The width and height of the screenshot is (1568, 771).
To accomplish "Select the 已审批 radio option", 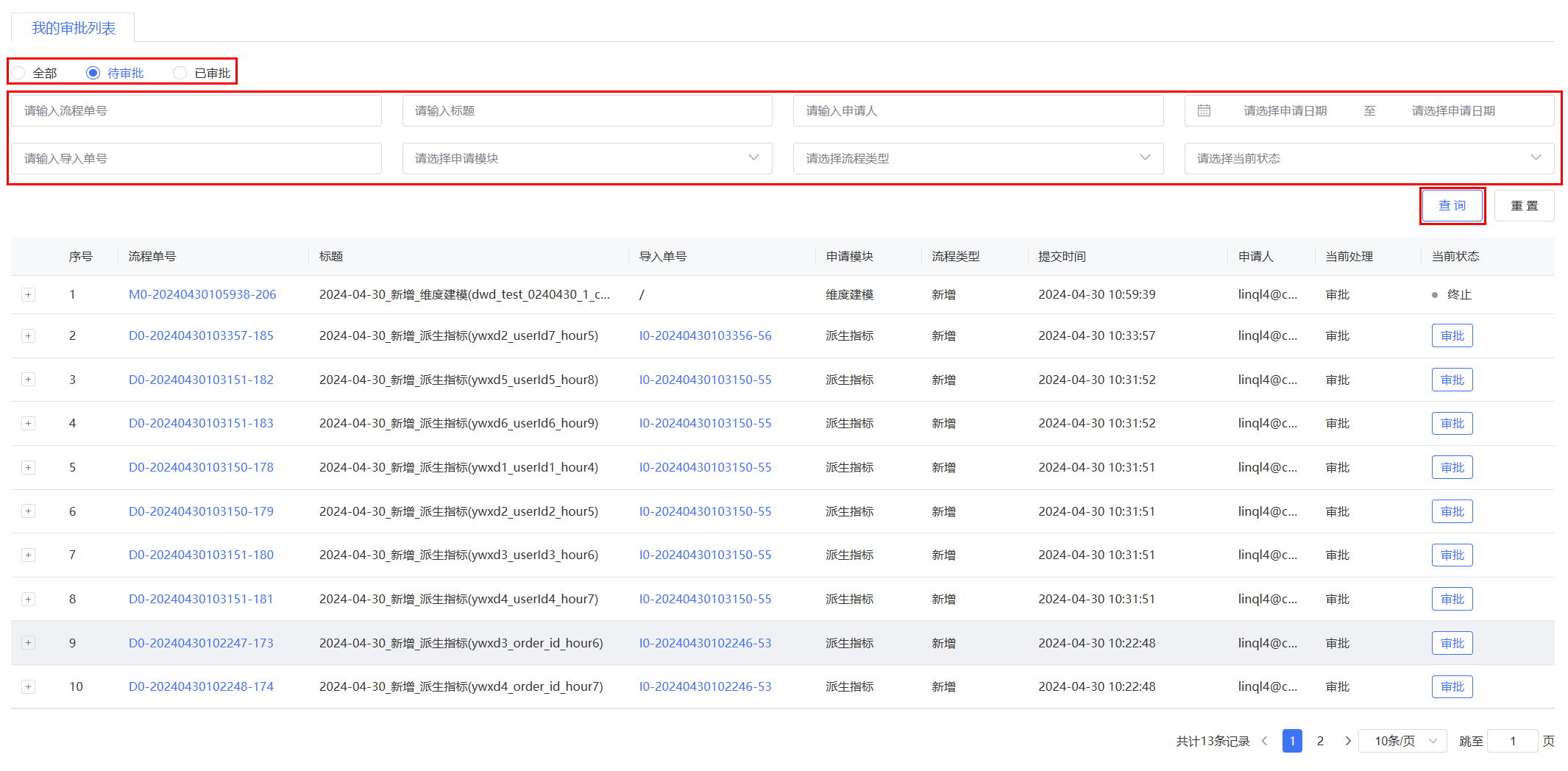I will click(x=202, y=73).
